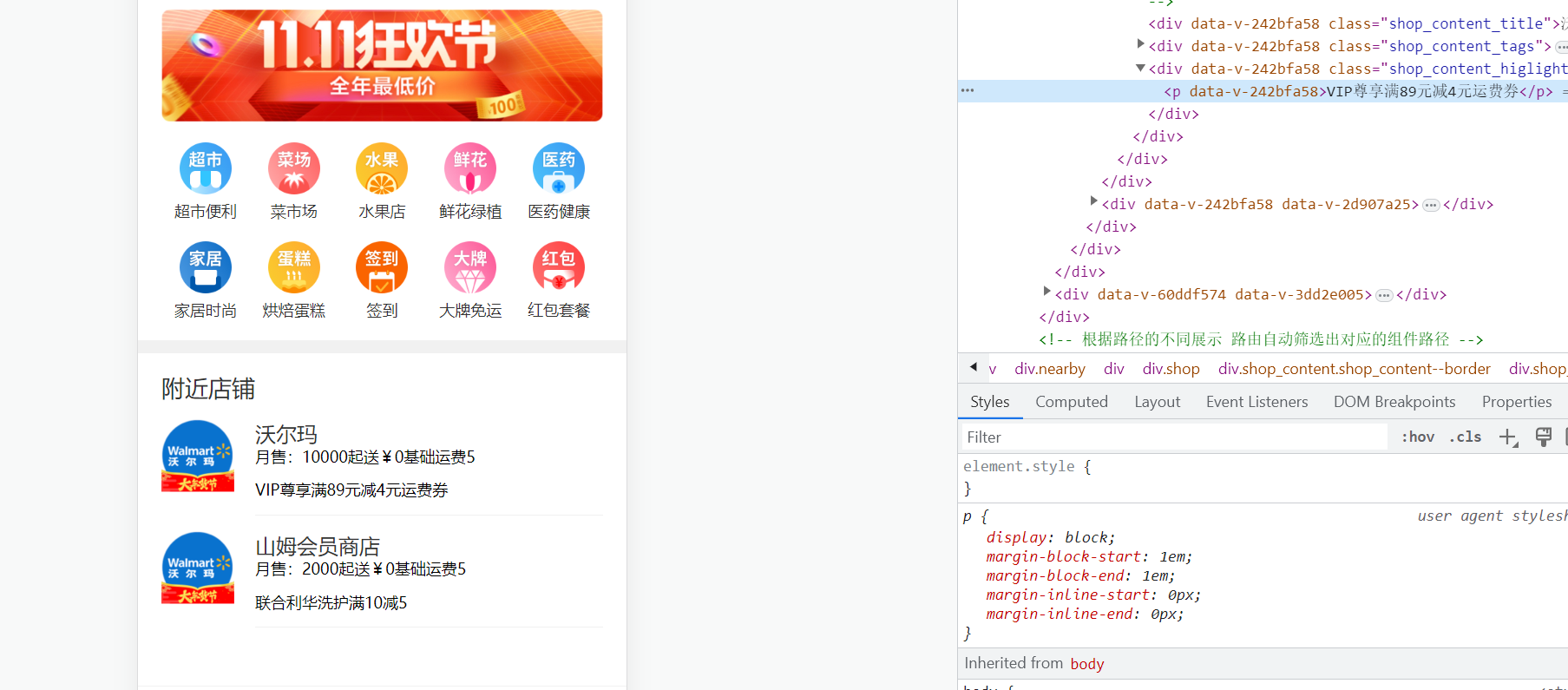
Task: Select div.shop_content.shop_content--border breadcrumb
Action: click(x=1355, y=369)
